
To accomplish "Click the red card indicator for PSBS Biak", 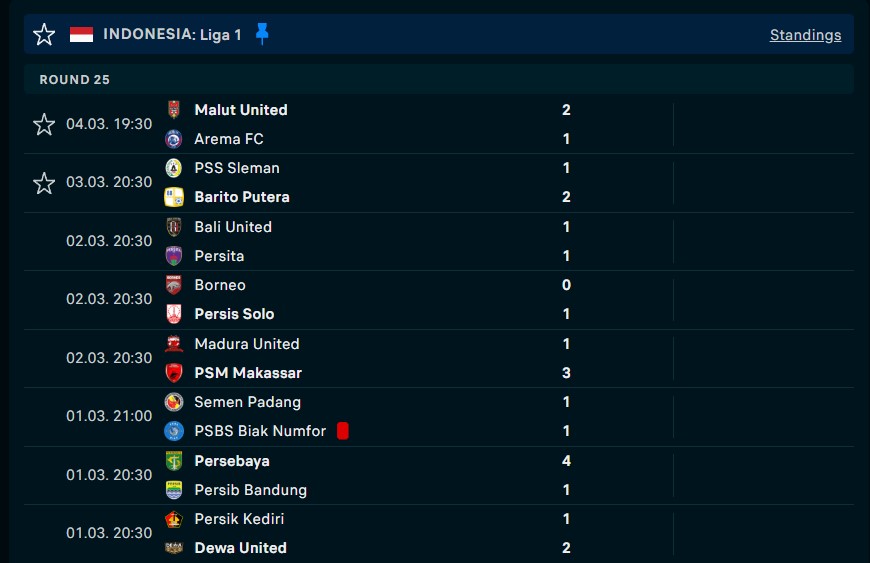I will pyautogui.click(x=343, y=431).
